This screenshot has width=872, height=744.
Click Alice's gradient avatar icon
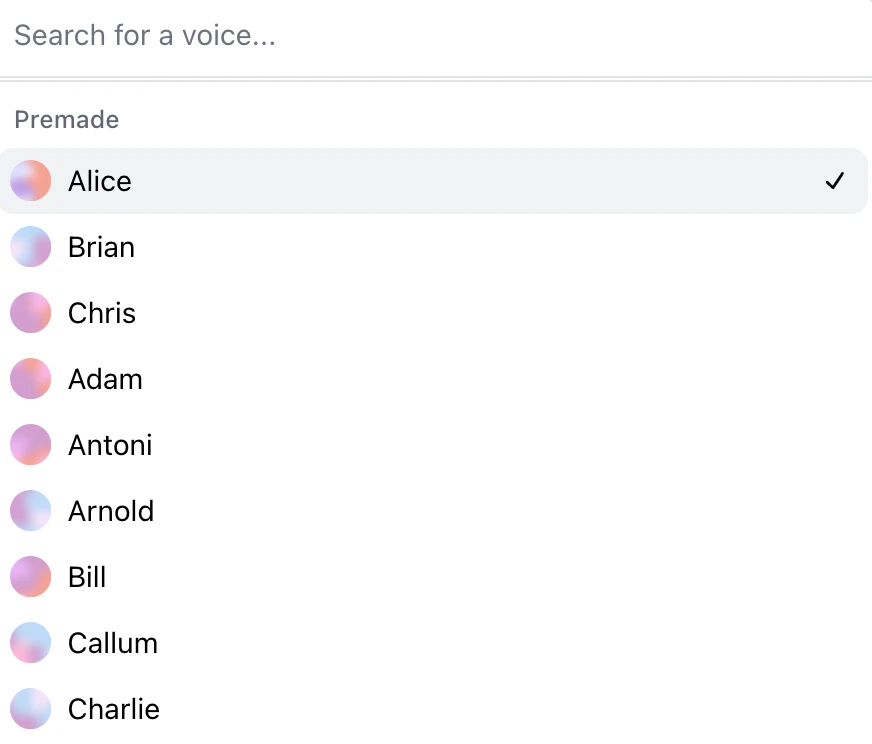[31, 181]
